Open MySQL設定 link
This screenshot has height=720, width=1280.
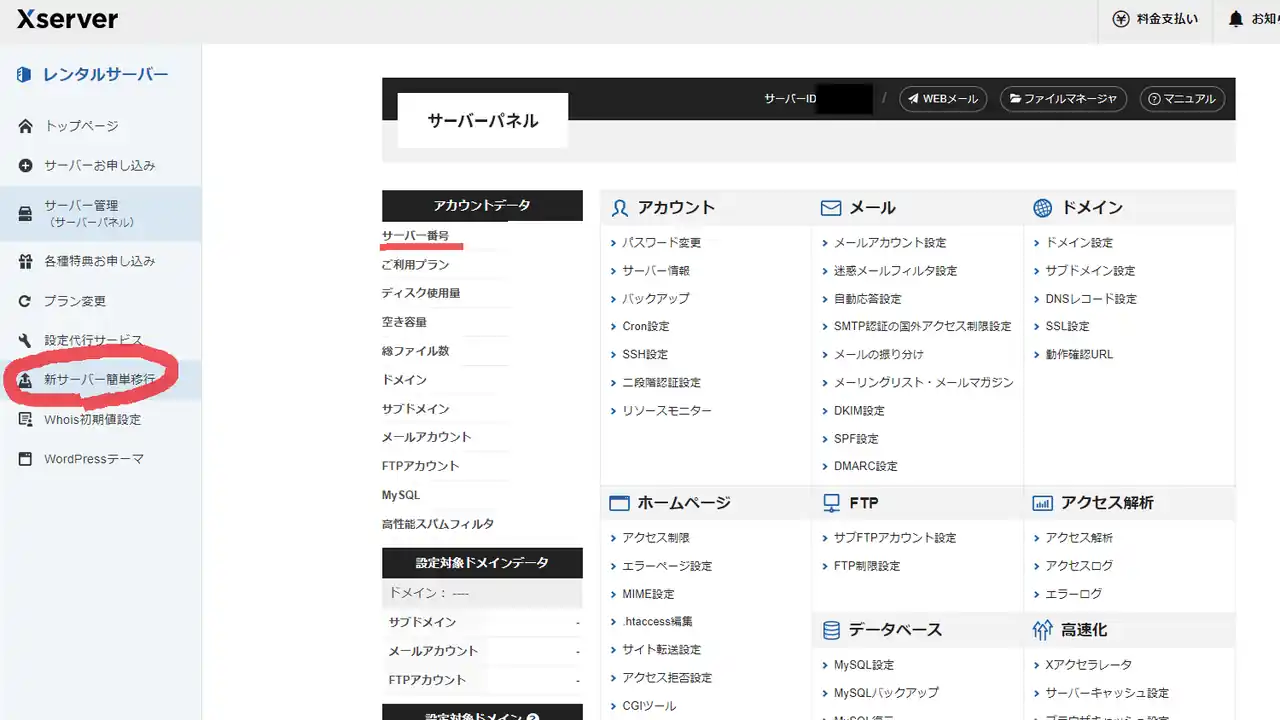click(864, 665)
